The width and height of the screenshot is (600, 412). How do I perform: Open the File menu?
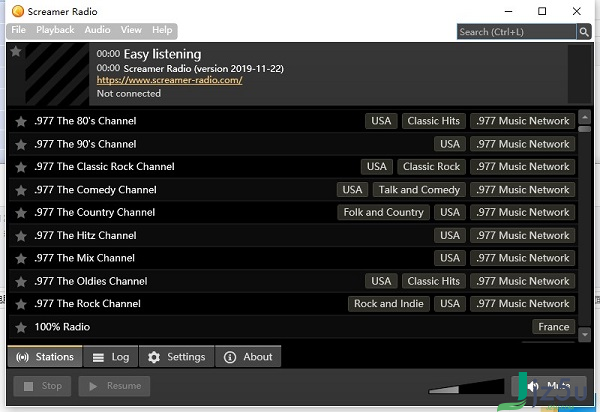click(x=18, y=30)
